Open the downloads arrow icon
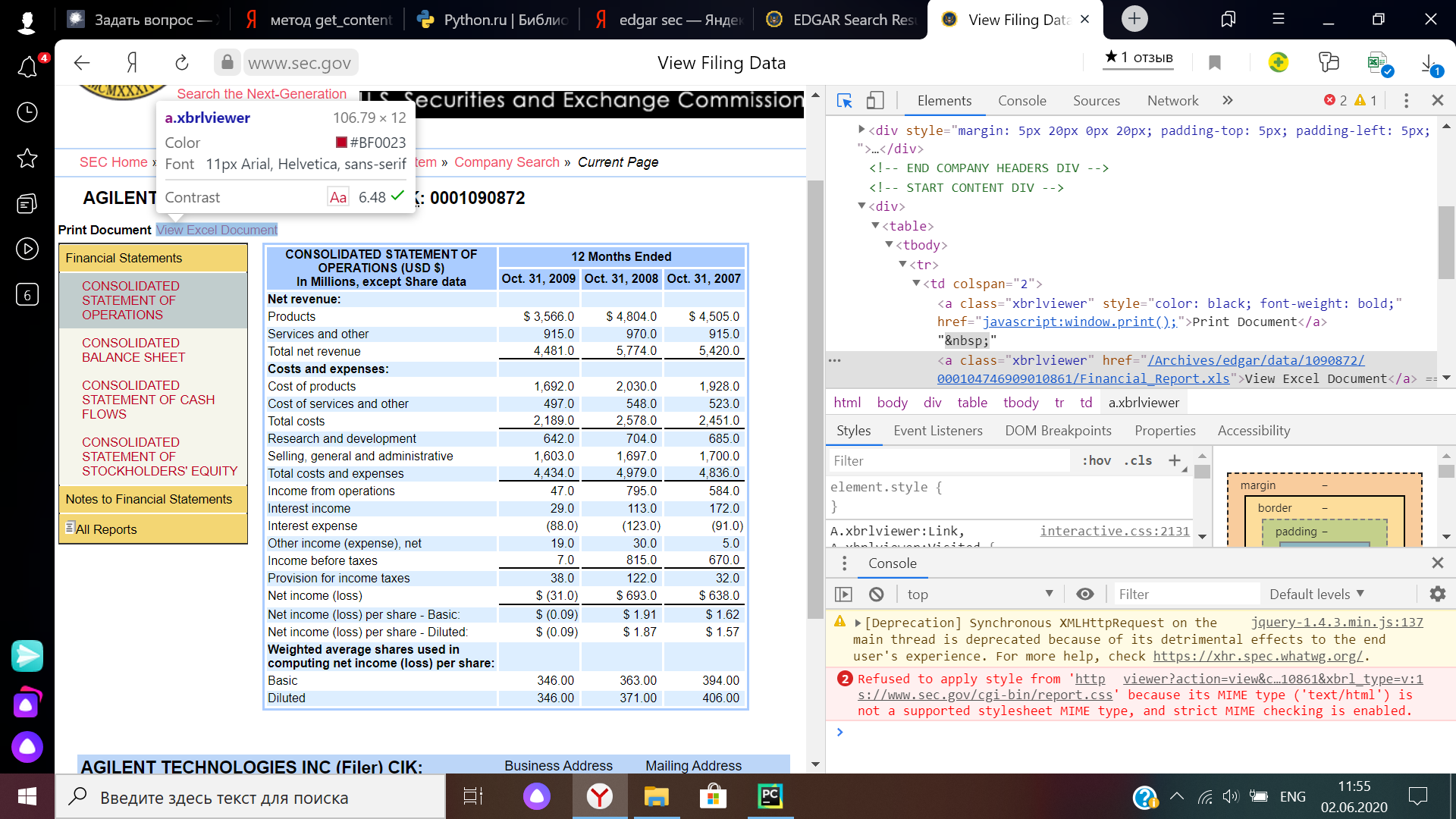1456x819 pixels. click(x=1429, y=64)
